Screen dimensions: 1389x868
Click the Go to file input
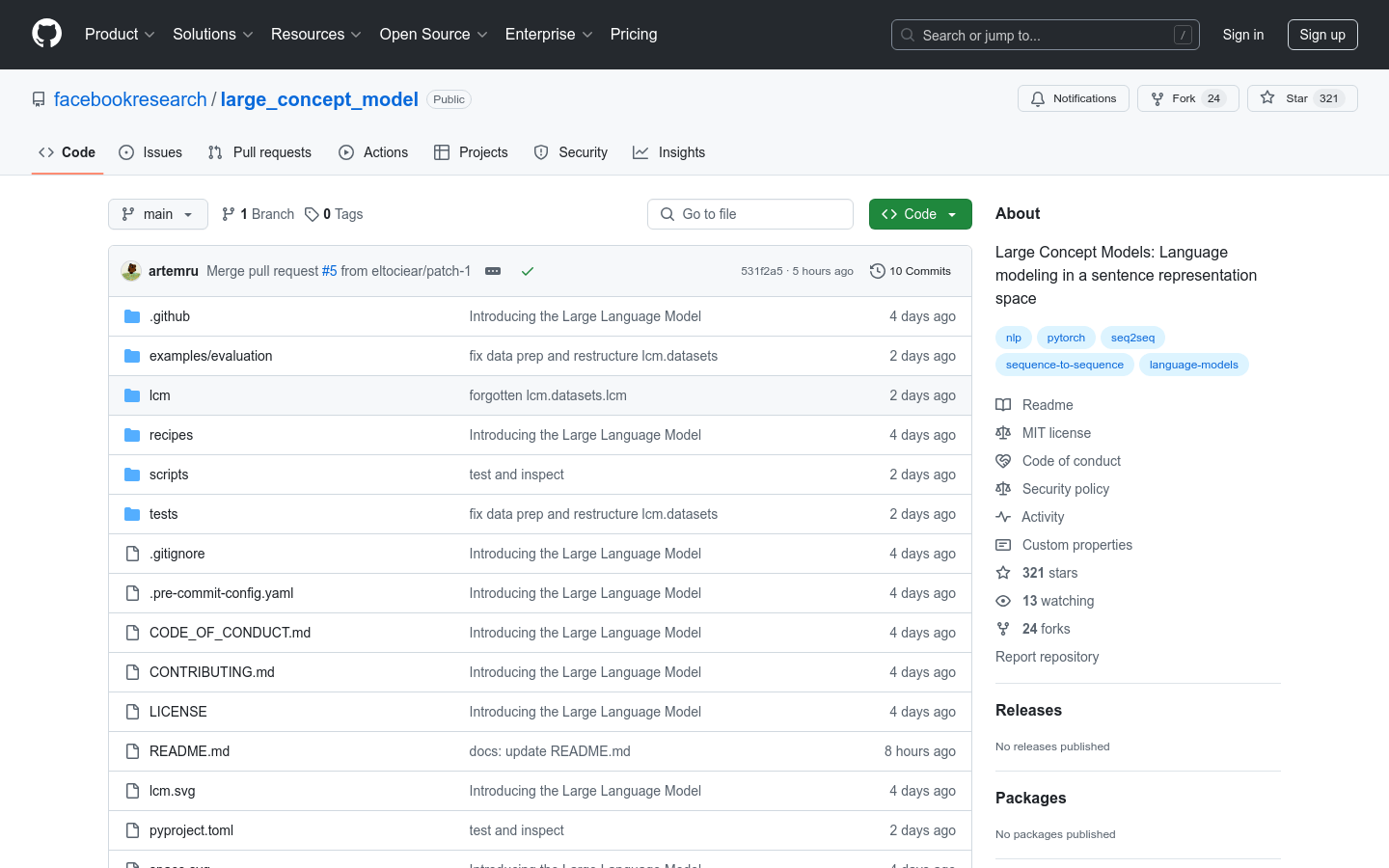coord(750,214)
